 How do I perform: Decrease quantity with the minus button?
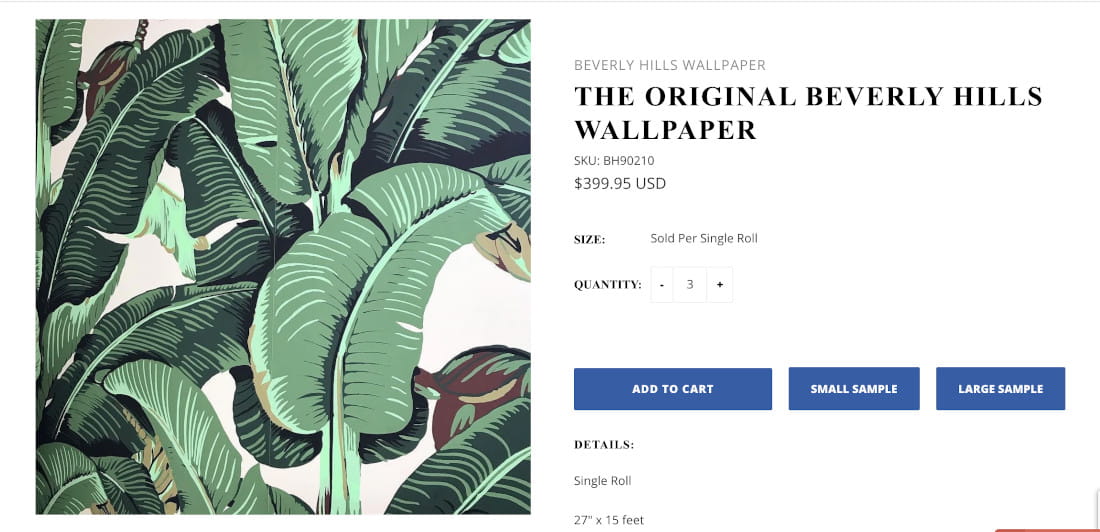pyautogui.click(x=662, y=284)
